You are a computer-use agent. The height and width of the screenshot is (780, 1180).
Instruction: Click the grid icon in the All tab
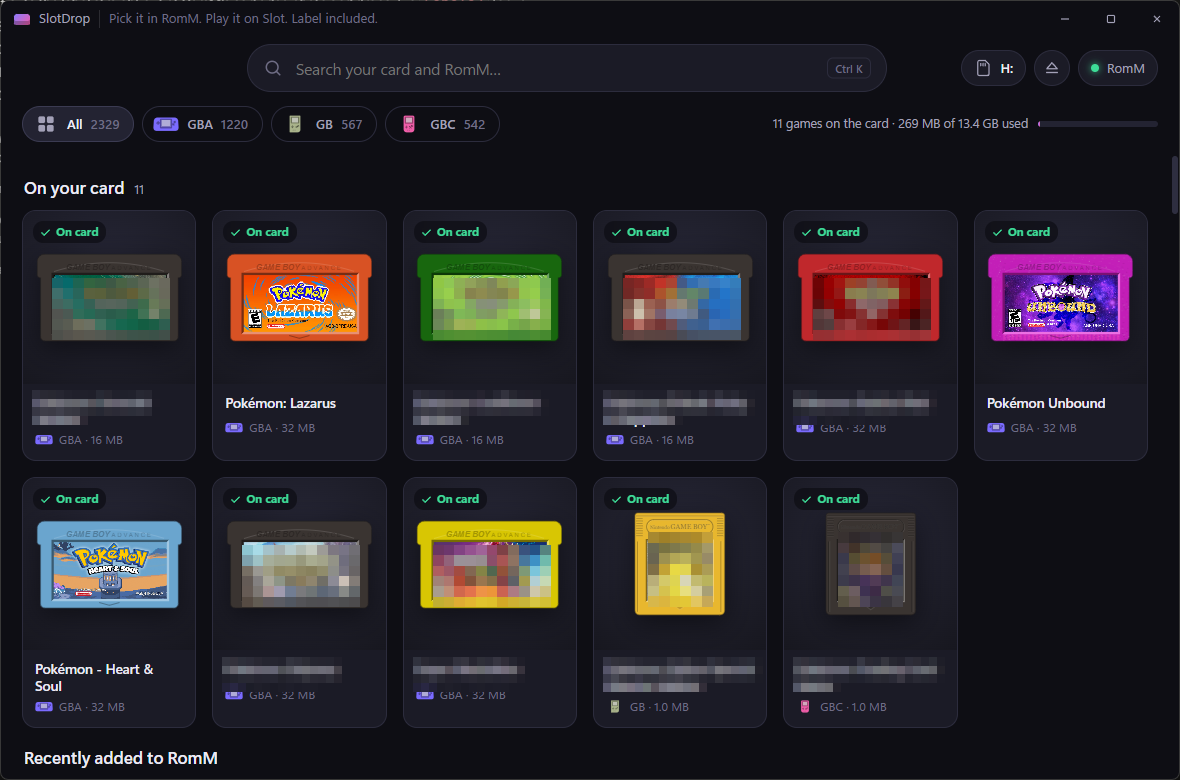coord(46,124)
